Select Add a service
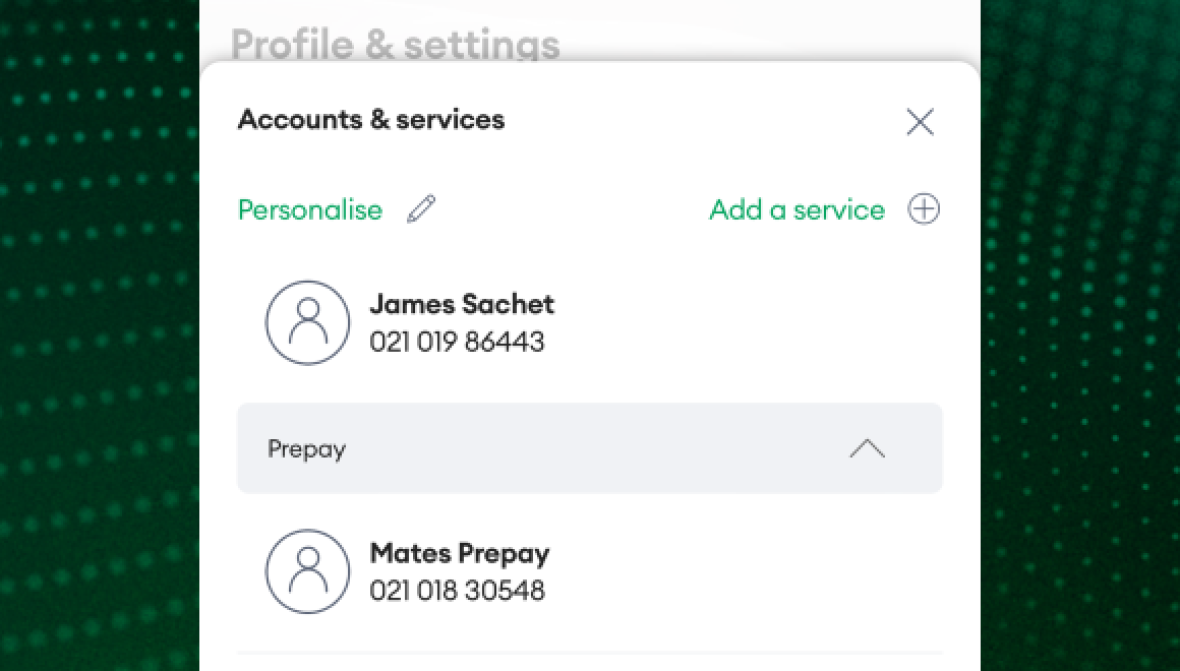This screenshot has width=1180, height=671. tap(796, 210)
